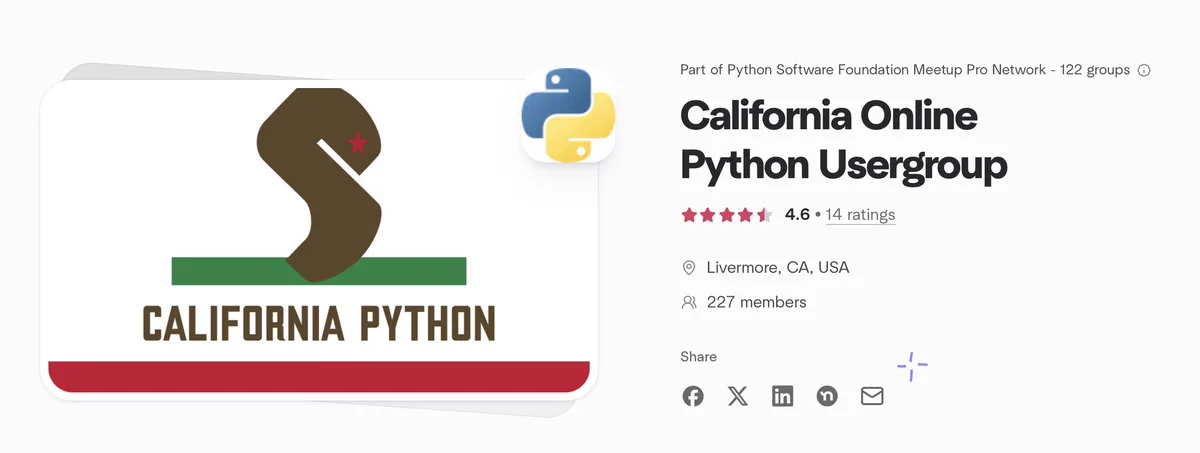
Task: Open info icon beside Pro Network text
Action: (1144, 70)
